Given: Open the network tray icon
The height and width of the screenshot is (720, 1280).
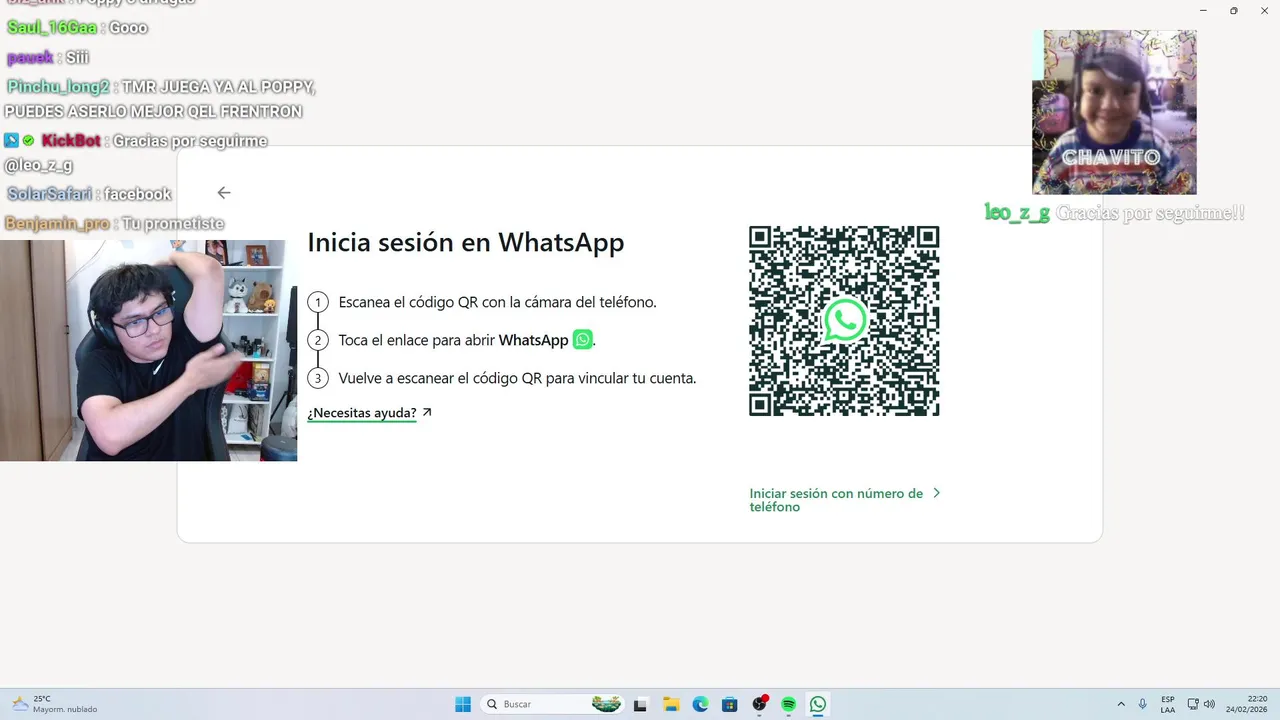Looking at the screenshot, I should point(1193,704).
